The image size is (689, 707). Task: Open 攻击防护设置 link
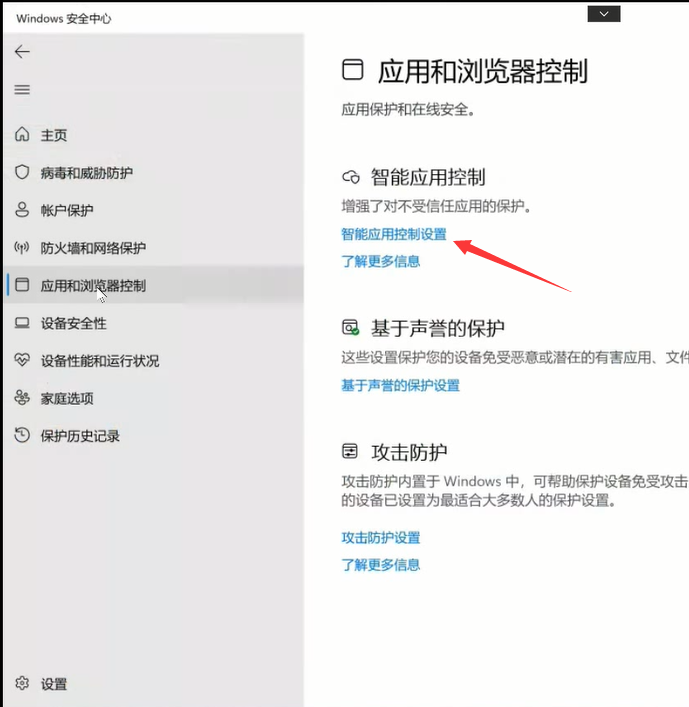tap(381, 537)
